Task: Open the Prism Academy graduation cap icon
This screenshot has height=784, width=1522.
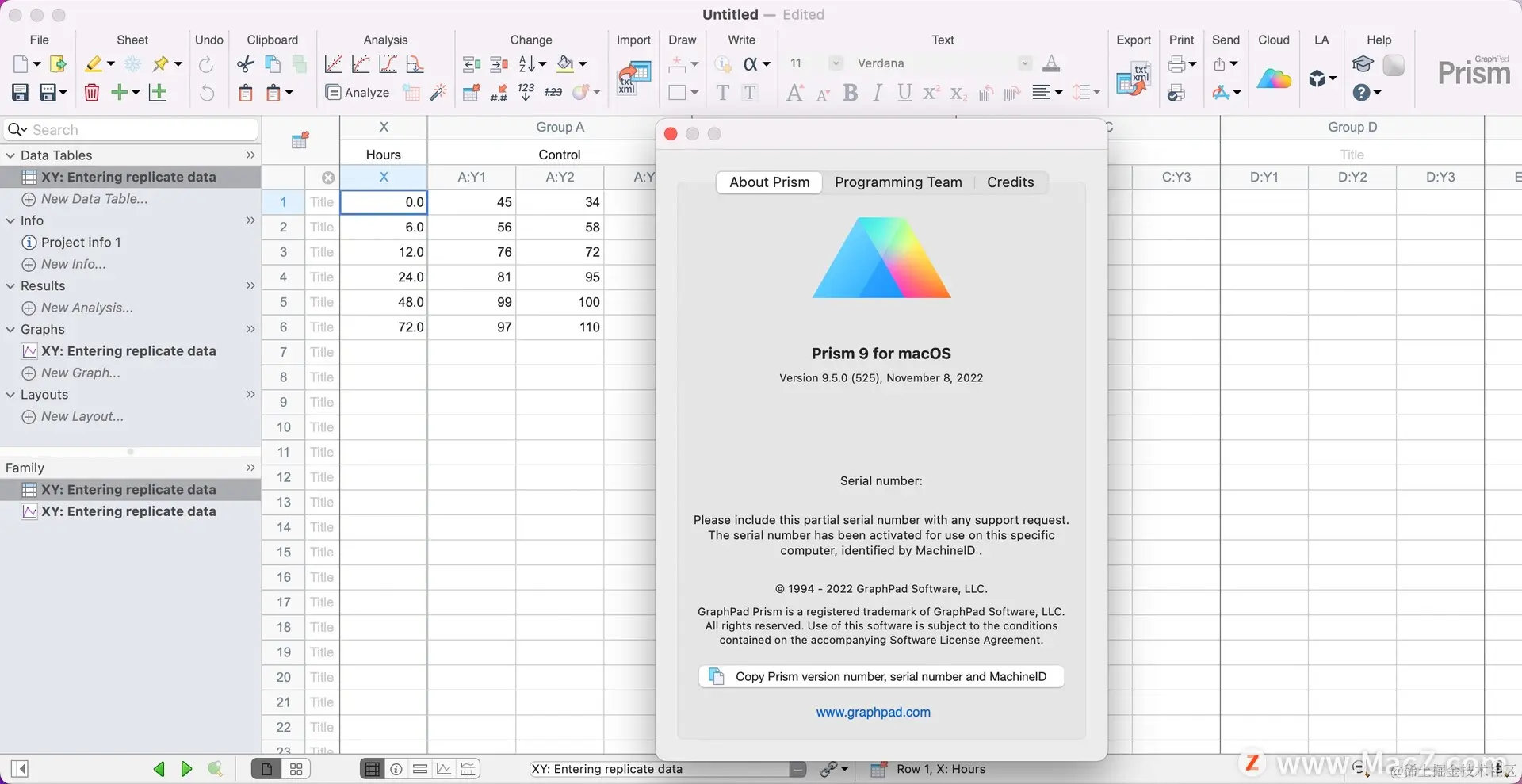Action: point(1363,64)
